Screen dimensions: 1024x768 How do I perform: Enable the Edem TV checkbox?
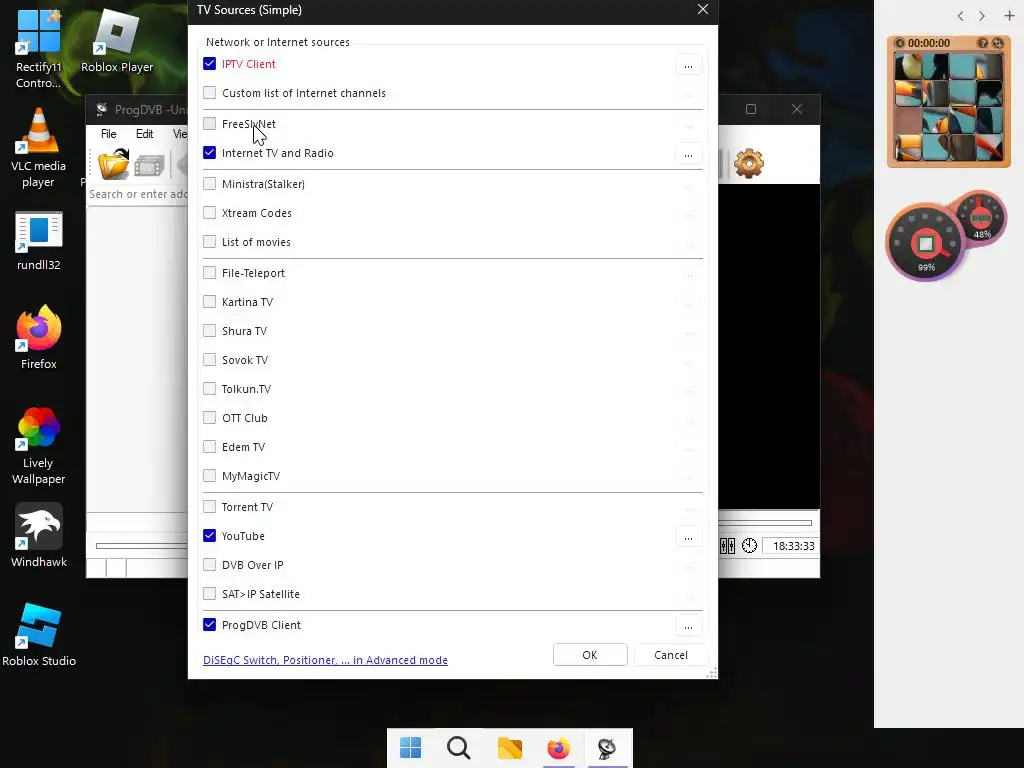point(210,447)
